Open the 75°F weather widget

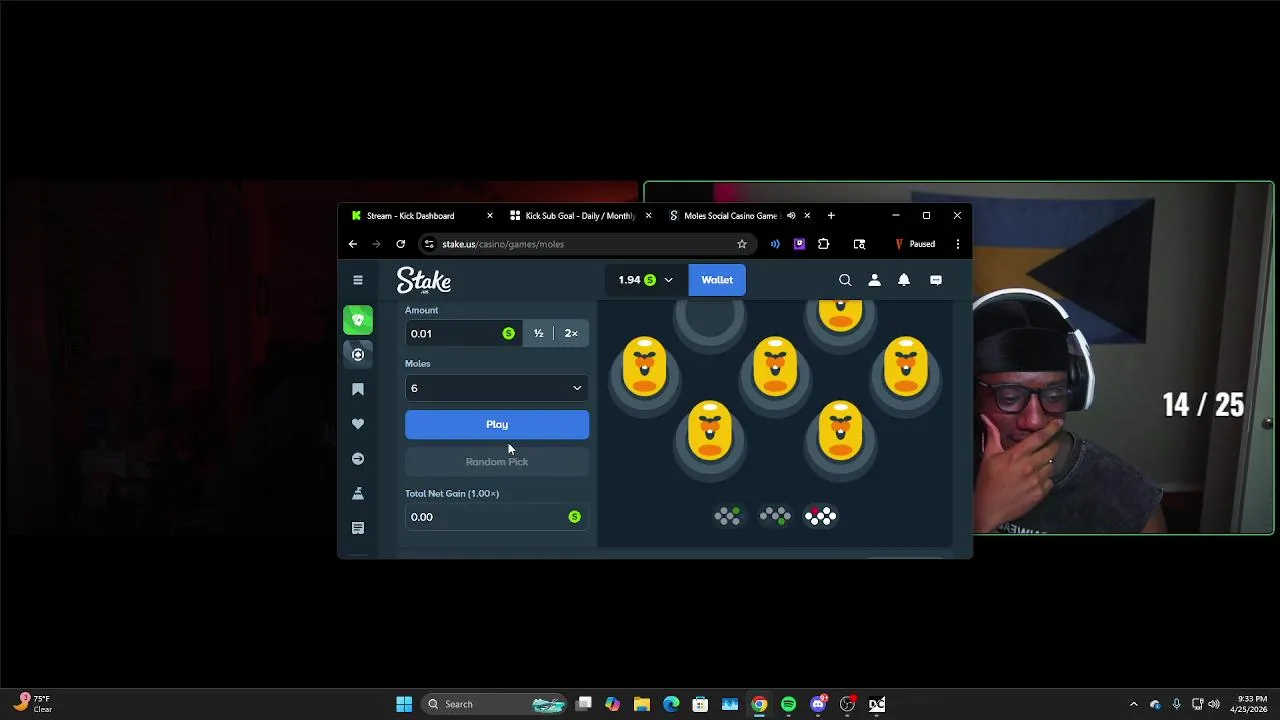point(32,704)
